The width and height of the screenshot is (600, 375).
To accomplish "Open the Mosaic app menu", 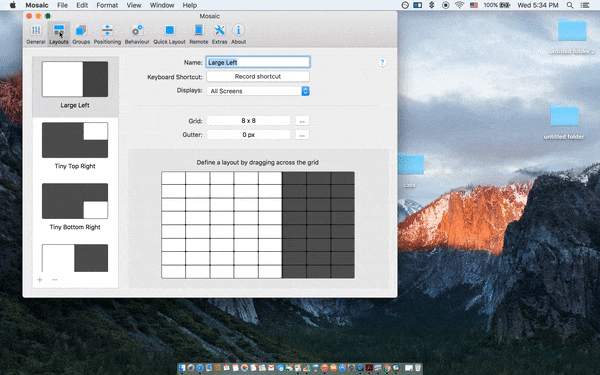I will [x=37, y=5].
